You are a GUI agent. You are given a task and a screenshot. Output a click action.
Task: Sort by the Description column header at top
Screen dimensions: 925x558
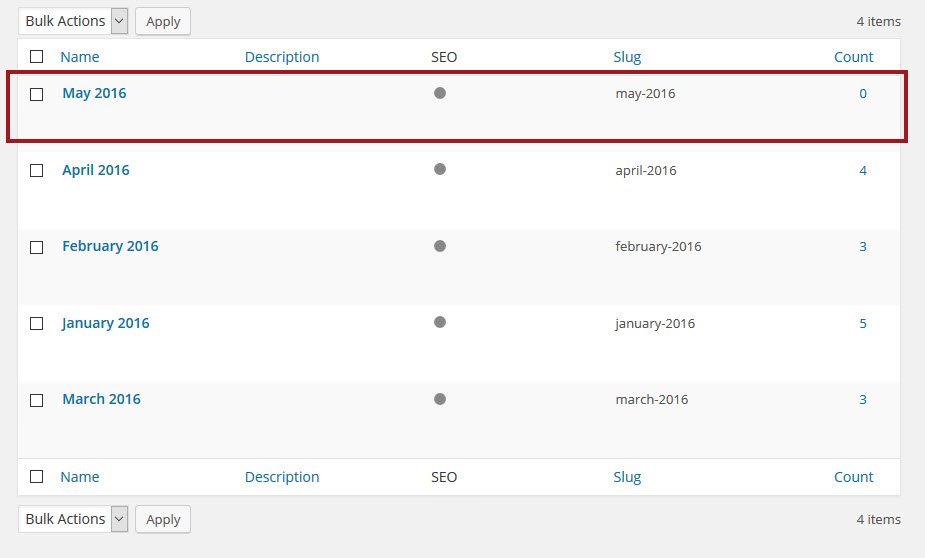(282, 57)
